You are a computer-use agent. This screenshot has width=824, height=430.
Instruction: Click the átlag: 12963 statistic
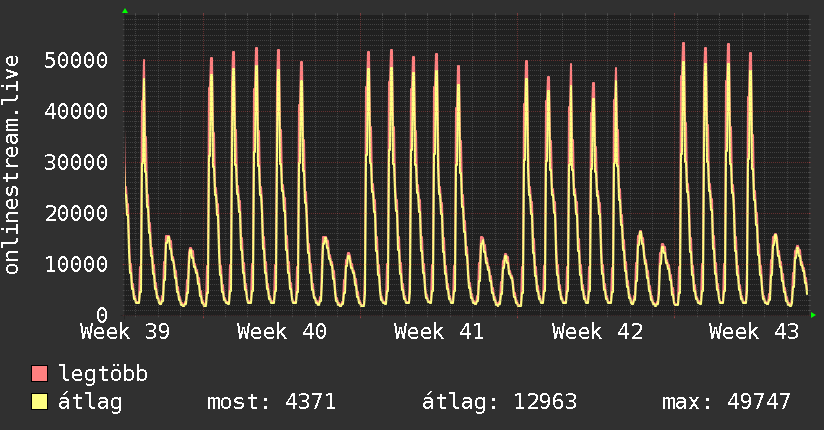click(x=499, y=402)
